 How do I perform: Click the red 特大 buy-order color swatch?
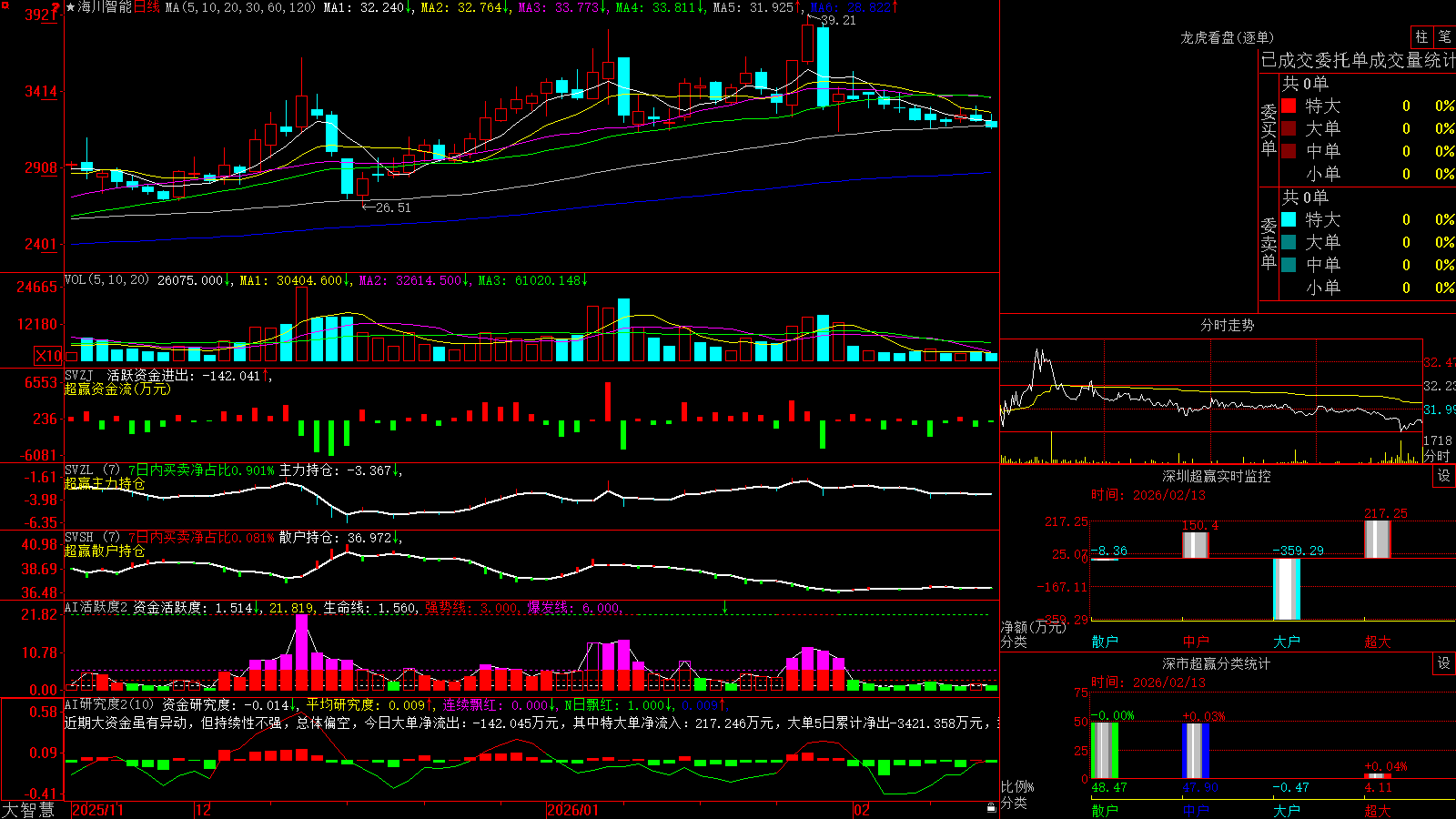click(1289, 106)
